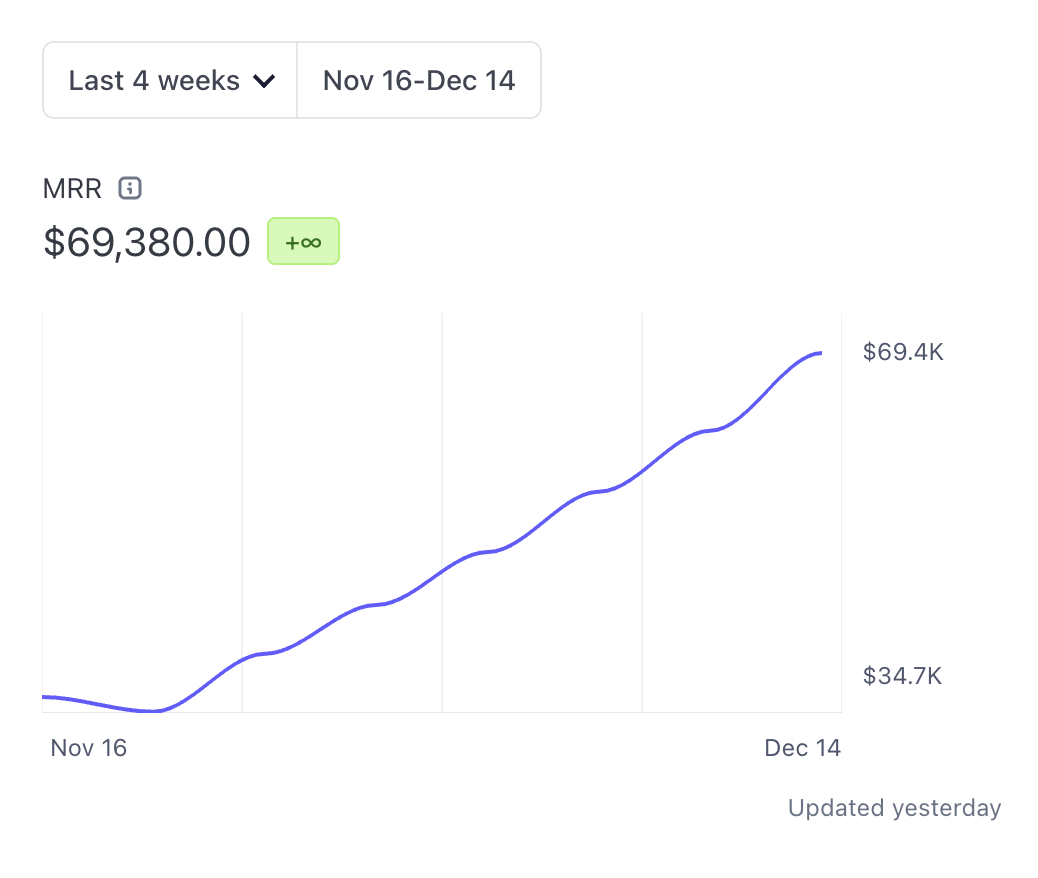Click the Nov 16 x-axis label
The width and height of the screenshot is (1038, 878).
(x=89, y=748)
